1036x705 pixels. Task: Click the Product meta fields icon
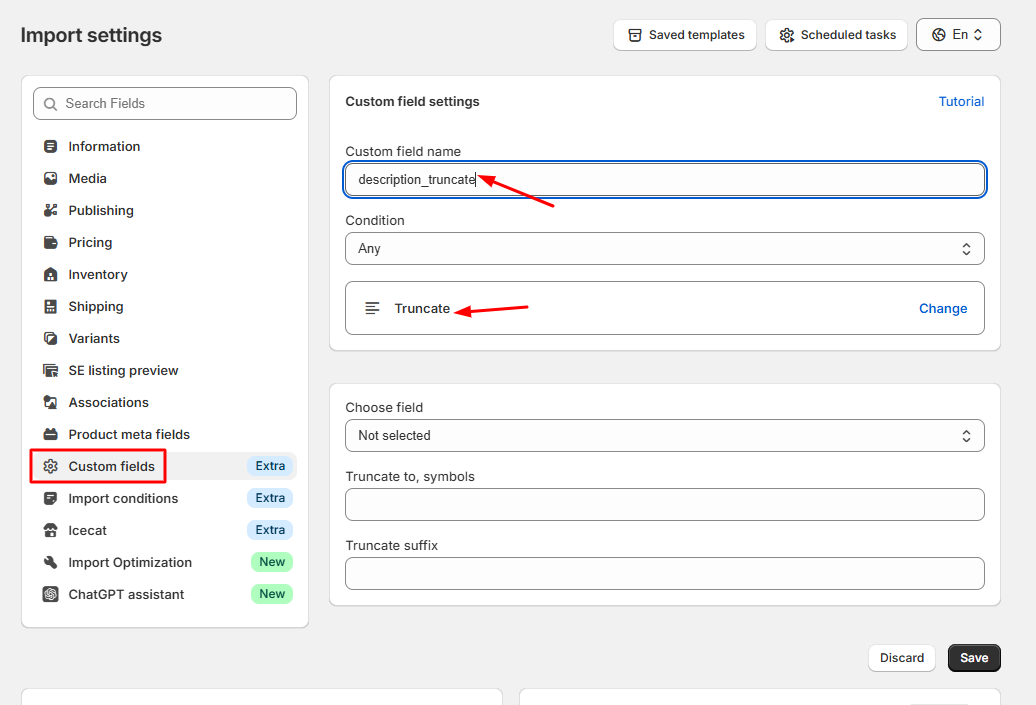pyautogui.click(x=50, y=434)
